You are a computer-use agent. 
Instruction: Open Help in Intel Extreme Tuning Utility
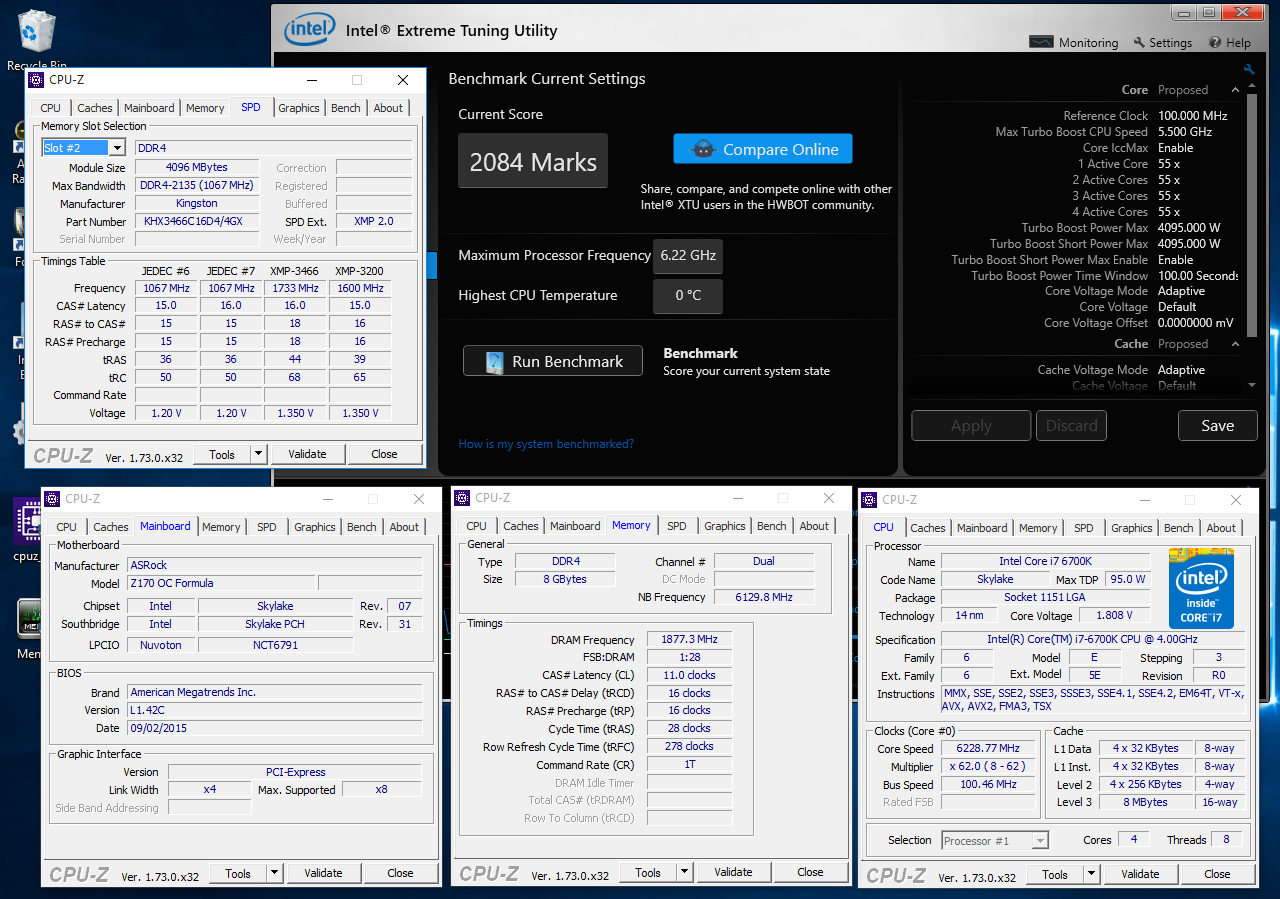click(x=1230, y=43)
